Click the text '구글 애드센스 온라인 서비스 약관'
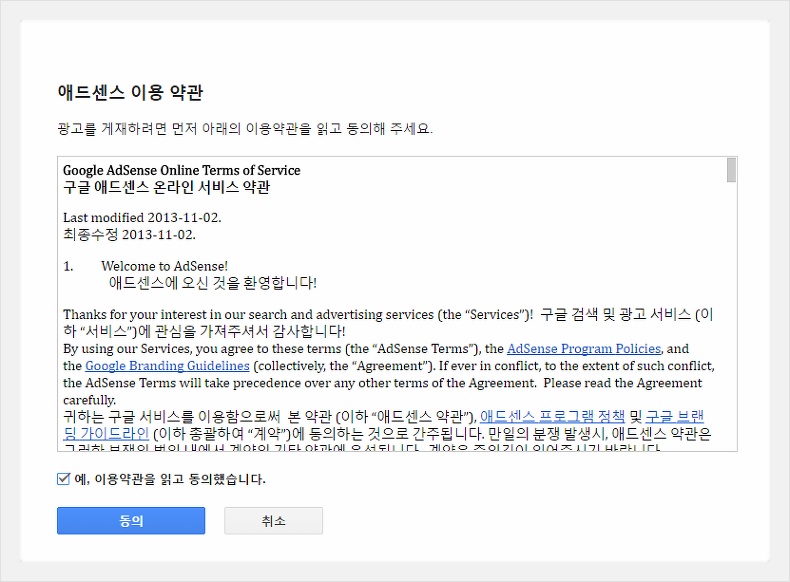The image size is (790, 582). (166, 187)
